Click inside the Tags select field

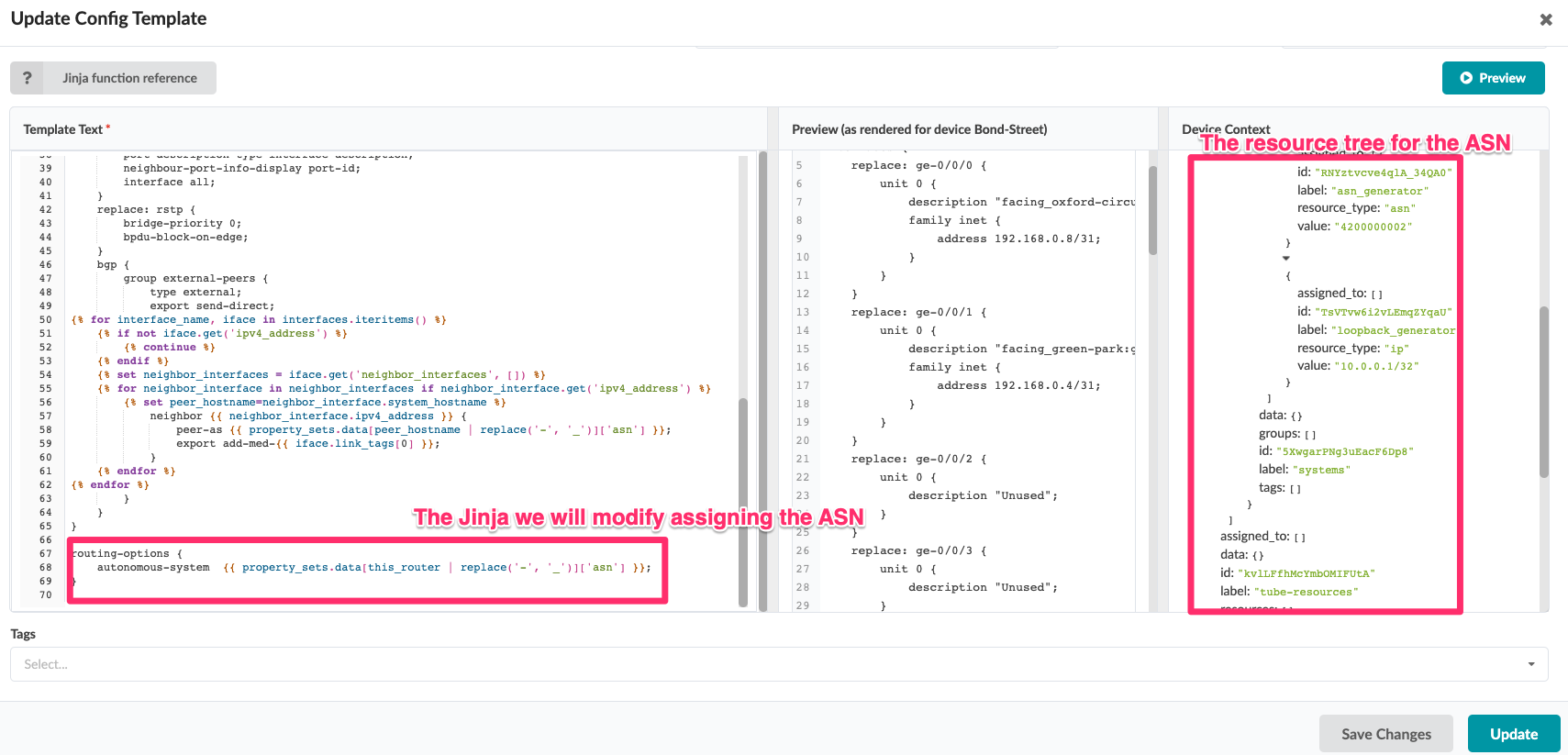click(x=734, y=664)
